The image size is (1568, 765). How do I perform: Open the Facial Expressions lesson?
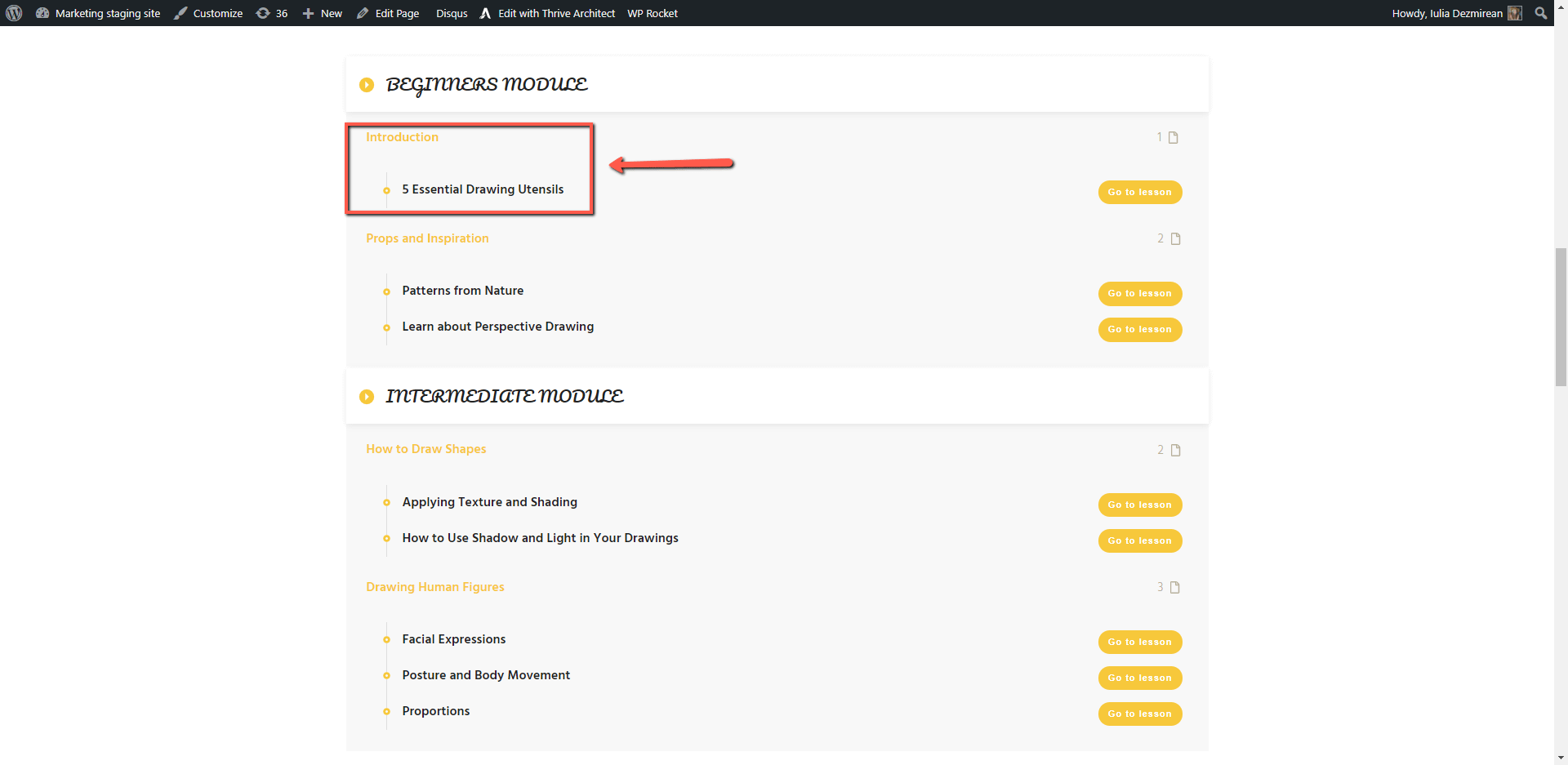[454, 639]
